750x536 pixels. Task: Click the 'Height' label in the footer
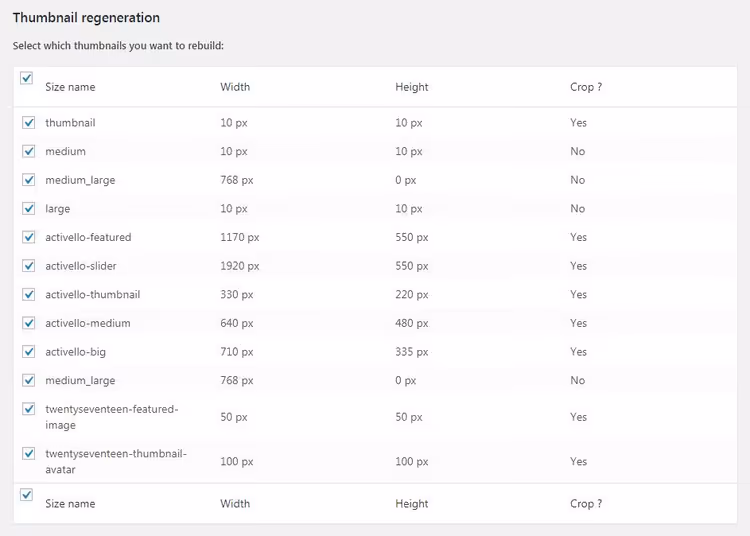(412, 503)
